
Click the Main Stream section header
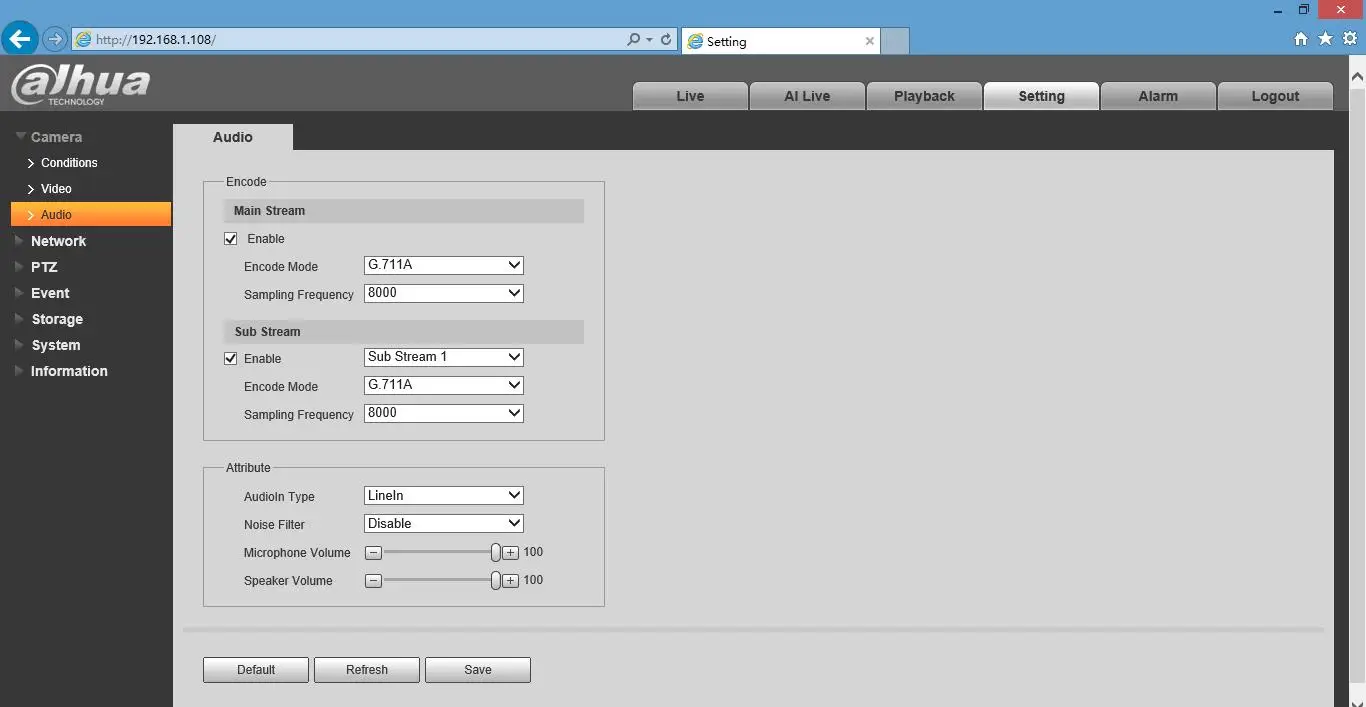[404, 211]
